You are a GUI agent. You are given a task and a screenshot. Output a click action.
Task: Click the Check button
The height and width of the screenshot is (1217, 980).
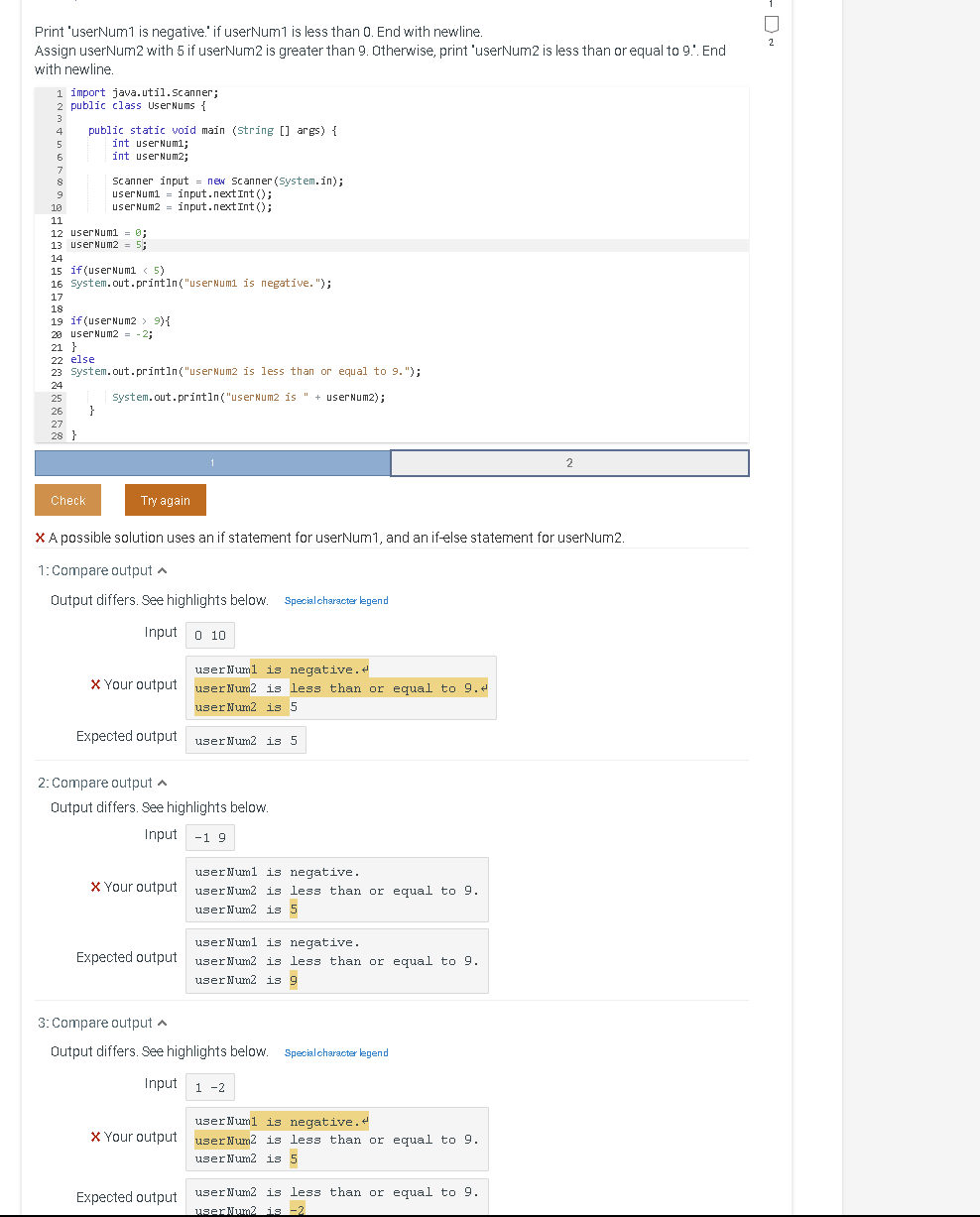pyautogui.click(x=67, y=499)
